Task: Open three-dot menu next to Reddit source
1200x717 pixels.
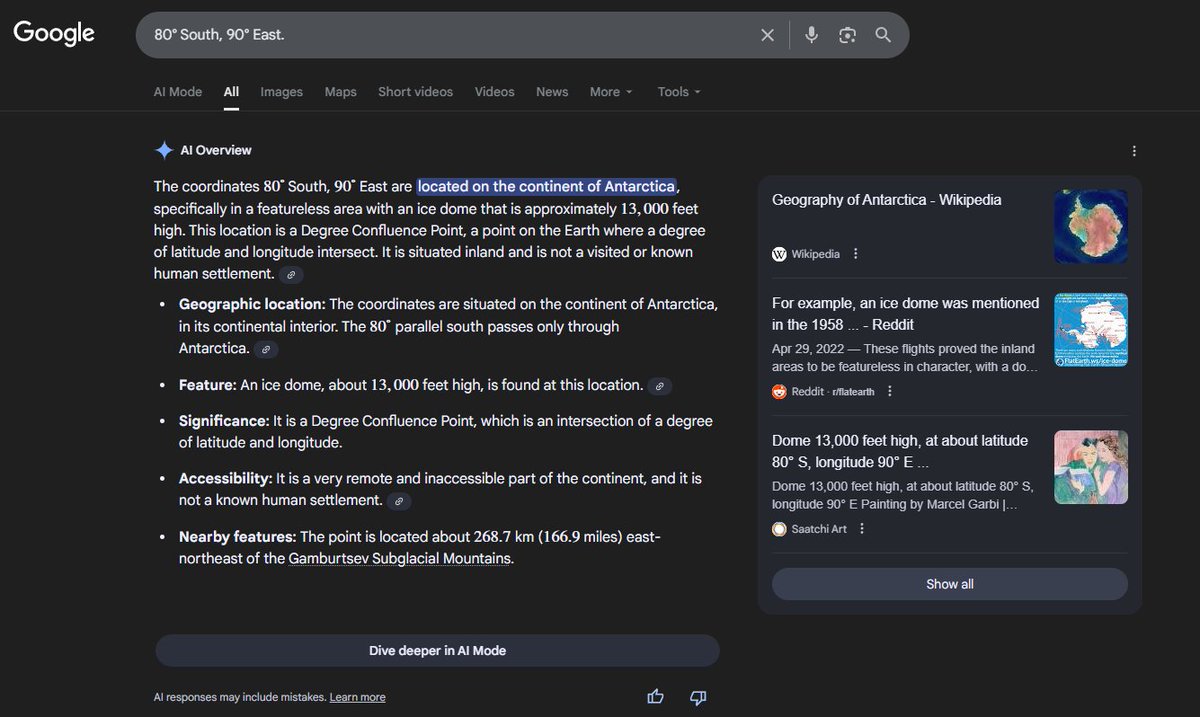Action: click(x=889, y=392)
